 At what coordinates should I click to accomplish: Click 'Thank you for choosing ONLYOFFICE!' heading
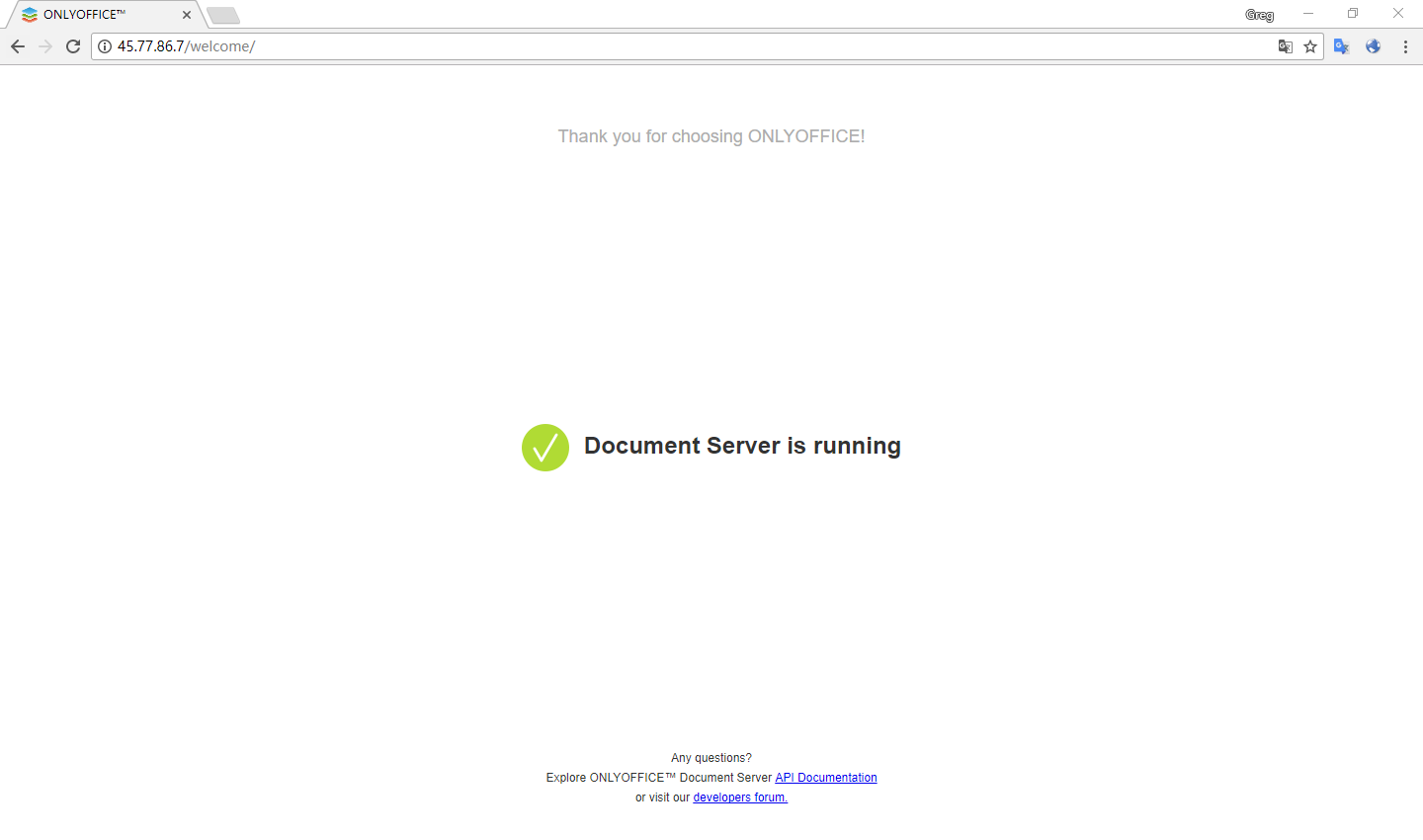[711, 136]
